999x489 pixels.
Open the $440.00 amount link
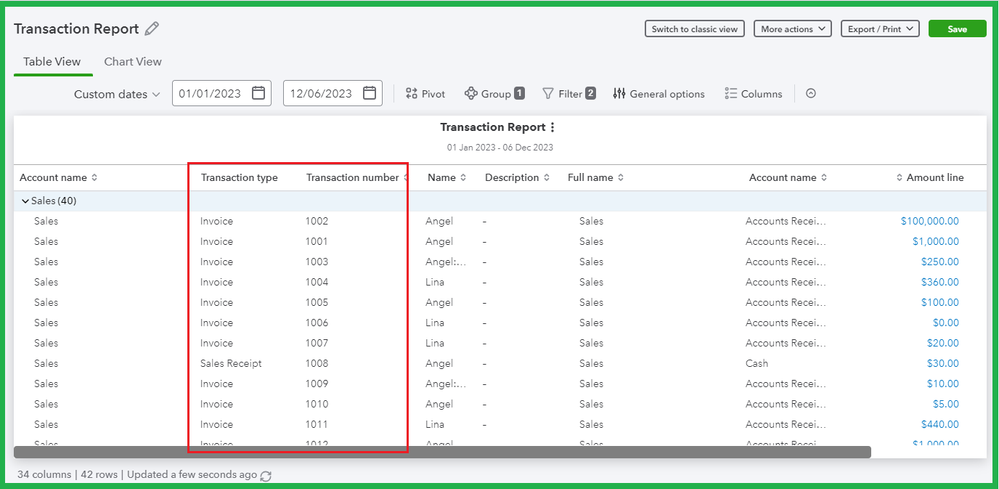[940, 425]
